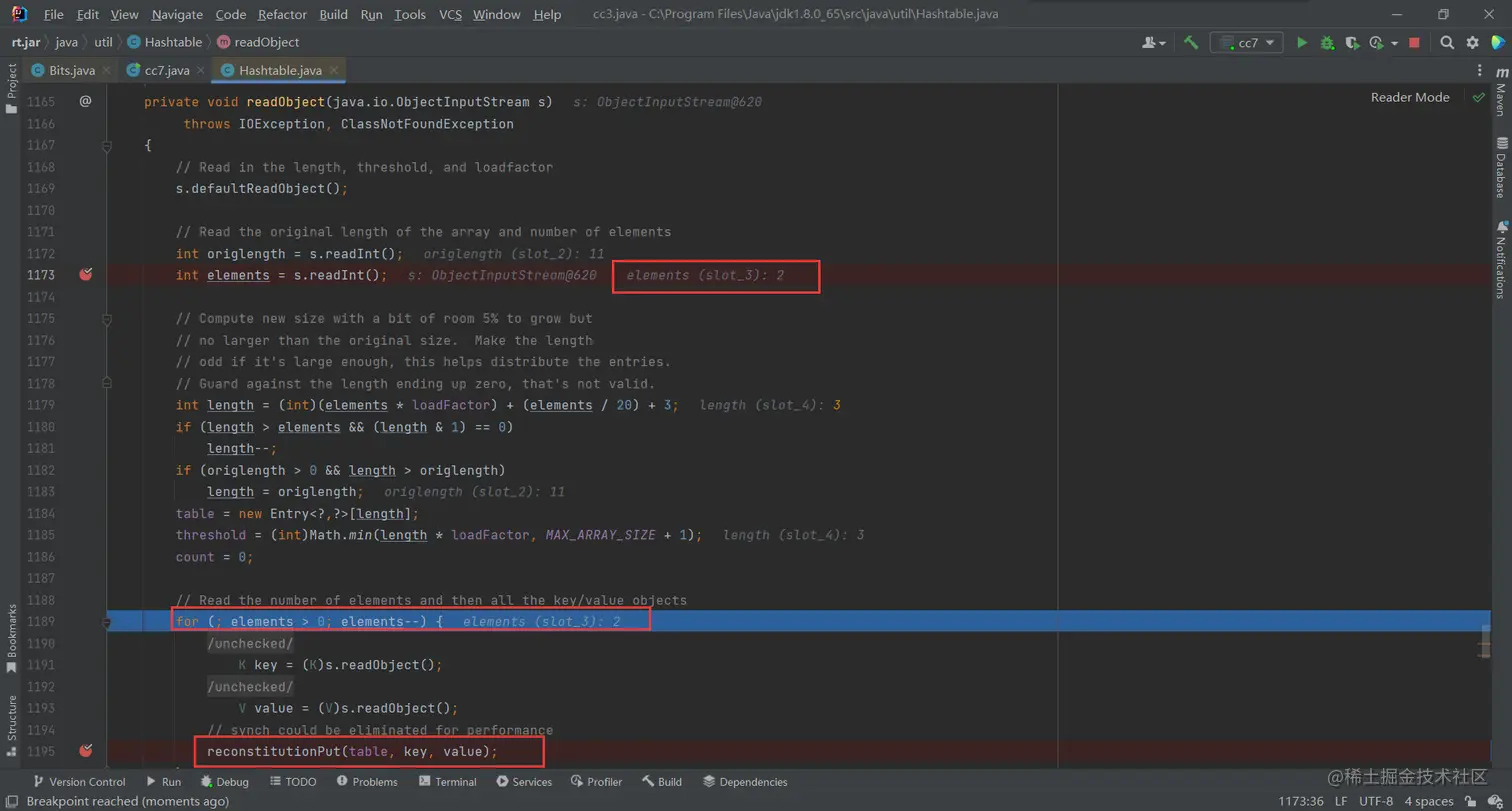Open the Code menu
This screenshot has height=811, width=1512.
(231, 15)
